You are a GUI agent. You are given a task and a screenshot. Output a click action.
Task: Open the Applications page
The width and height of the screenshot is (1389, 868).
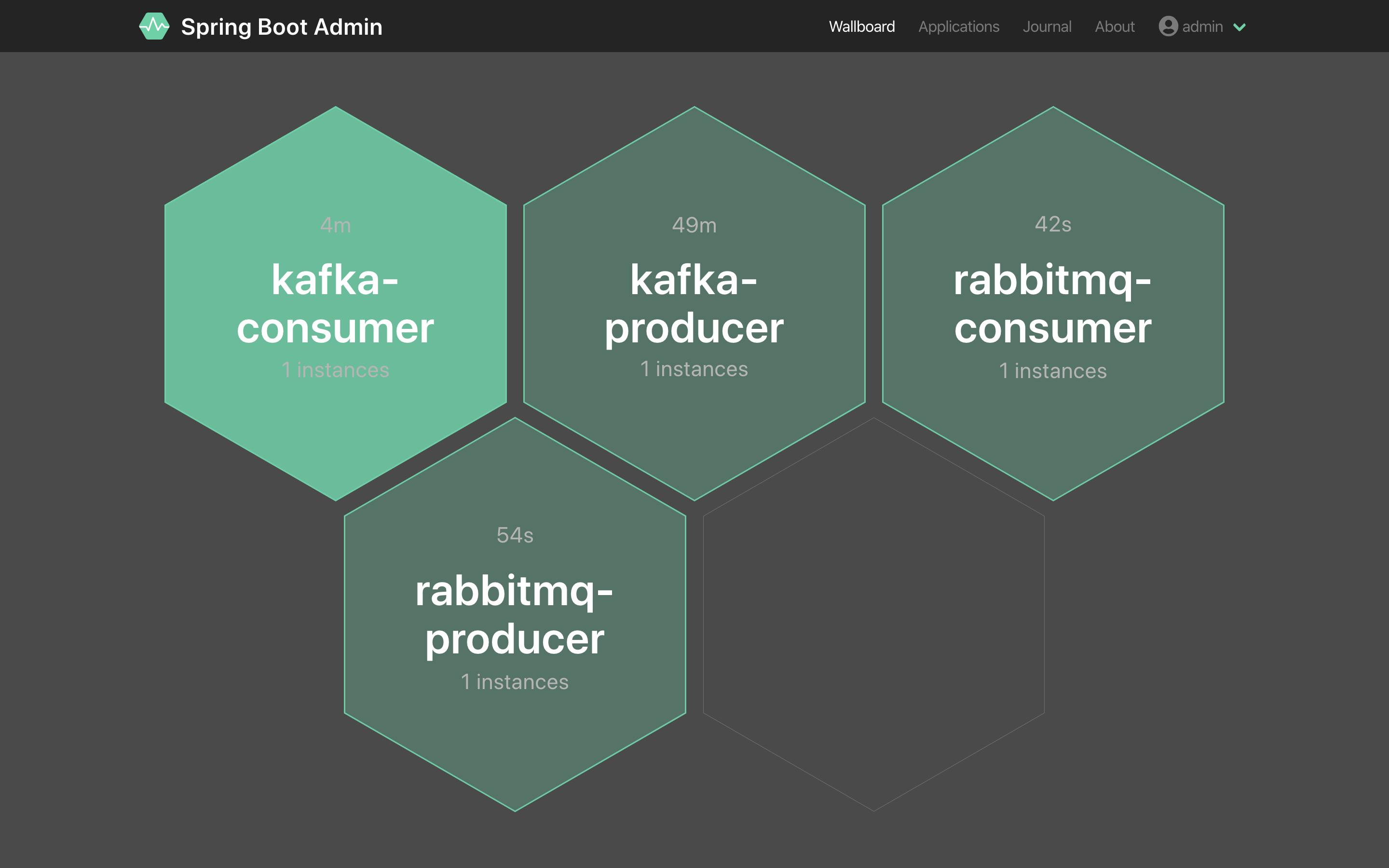tap(958, 27)
